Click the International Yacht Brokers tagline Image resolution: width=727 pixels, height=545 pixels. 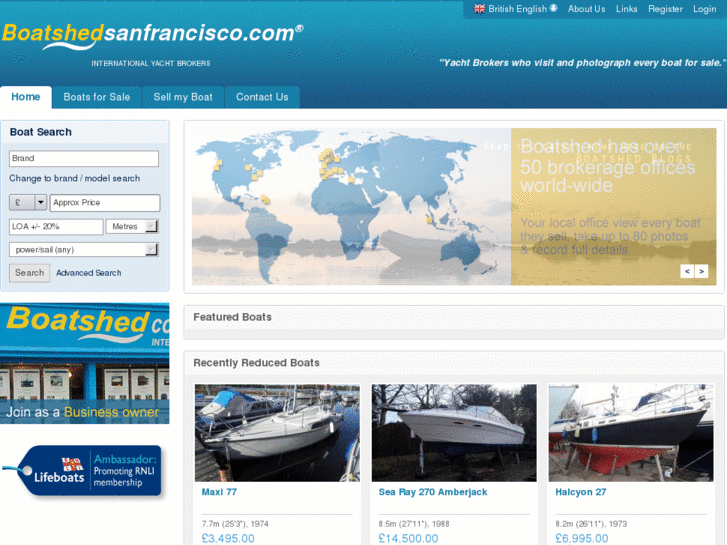click(x=151, y=63)
